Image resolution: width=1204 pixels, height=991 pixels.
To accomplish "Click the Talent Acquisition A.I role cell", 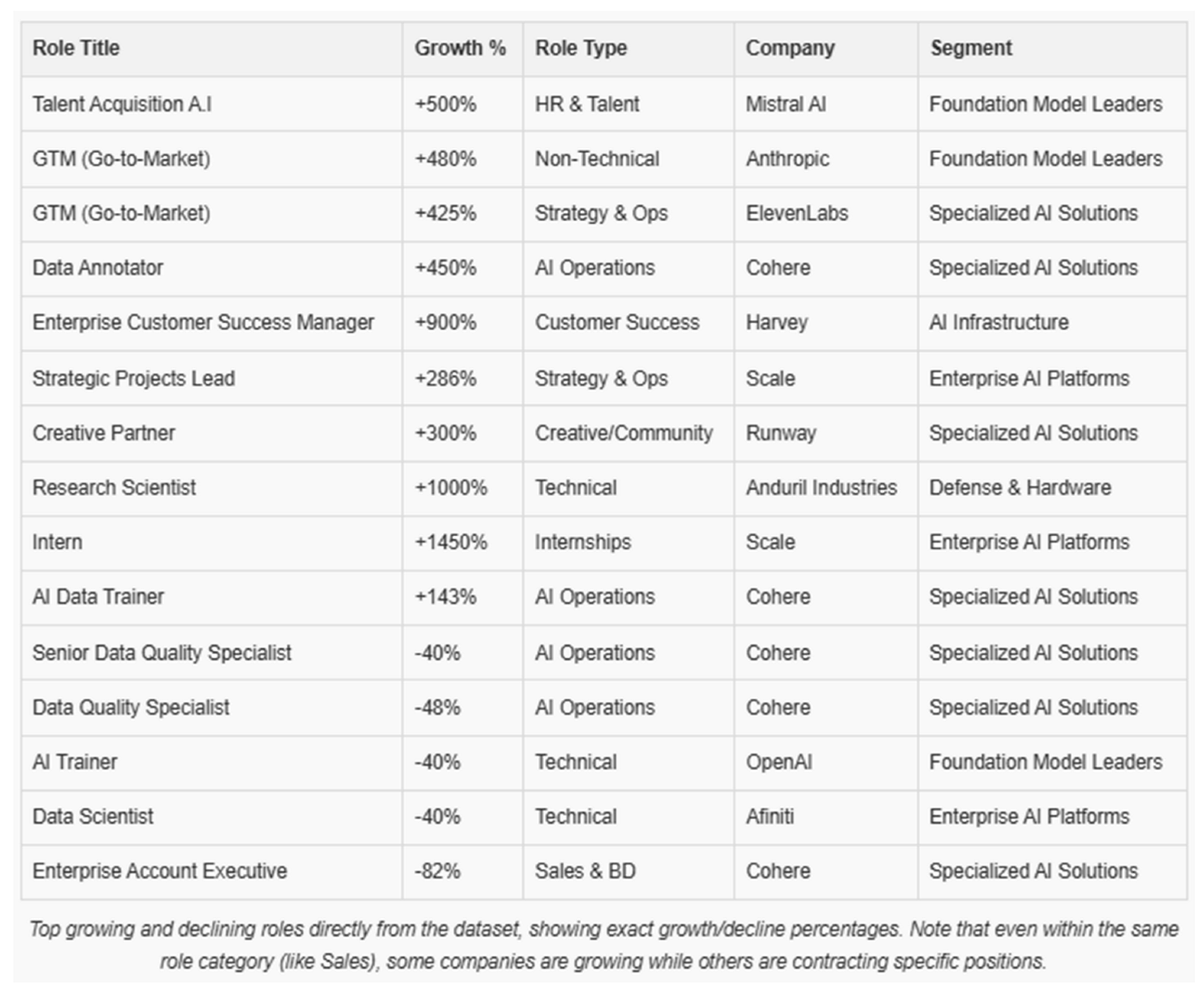I will pos(122,104).
